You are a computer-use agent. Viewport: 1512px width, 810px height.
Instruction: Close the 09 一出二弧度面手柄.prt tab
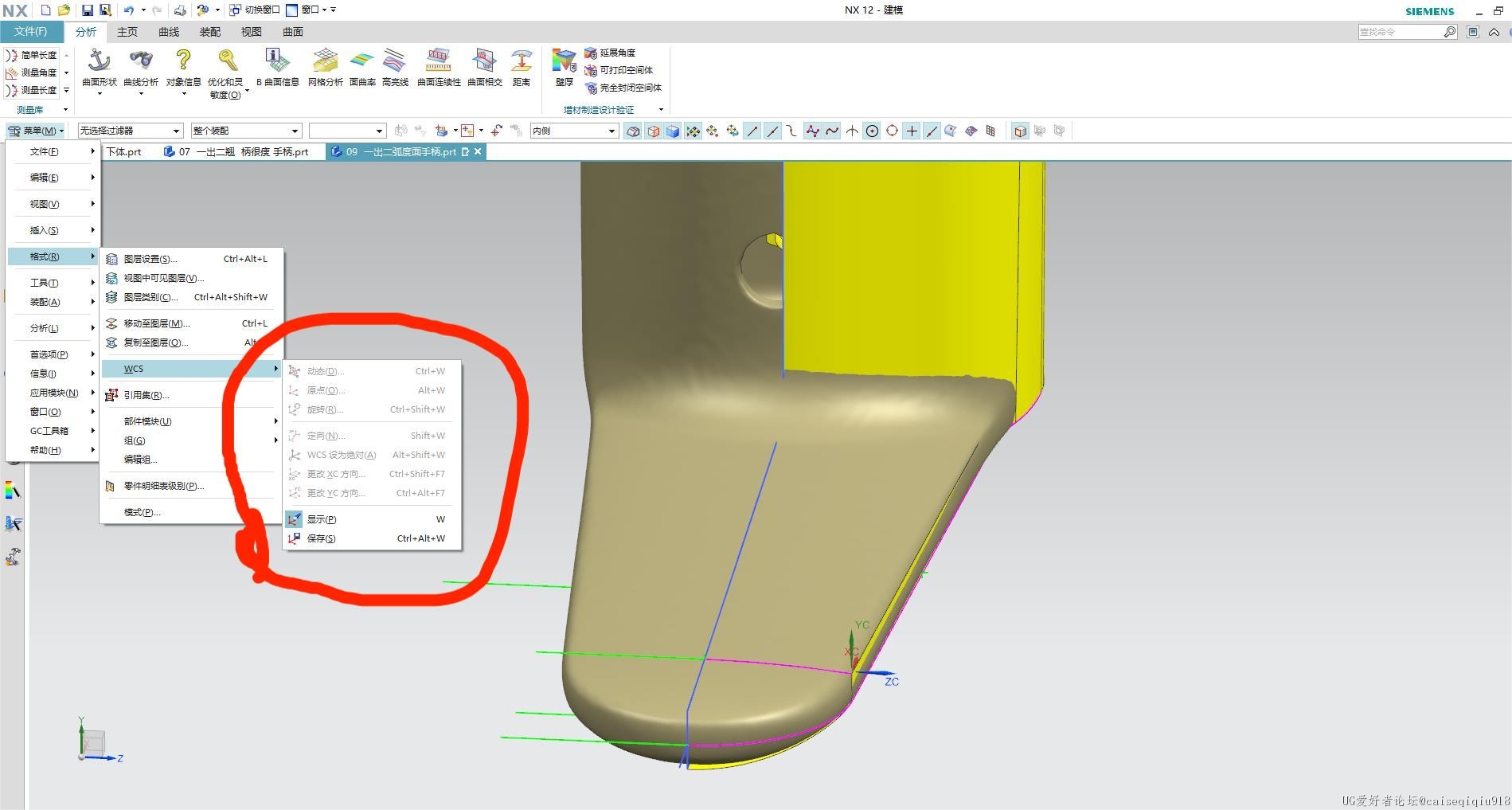pyautogui.click(x=478, y=151)
